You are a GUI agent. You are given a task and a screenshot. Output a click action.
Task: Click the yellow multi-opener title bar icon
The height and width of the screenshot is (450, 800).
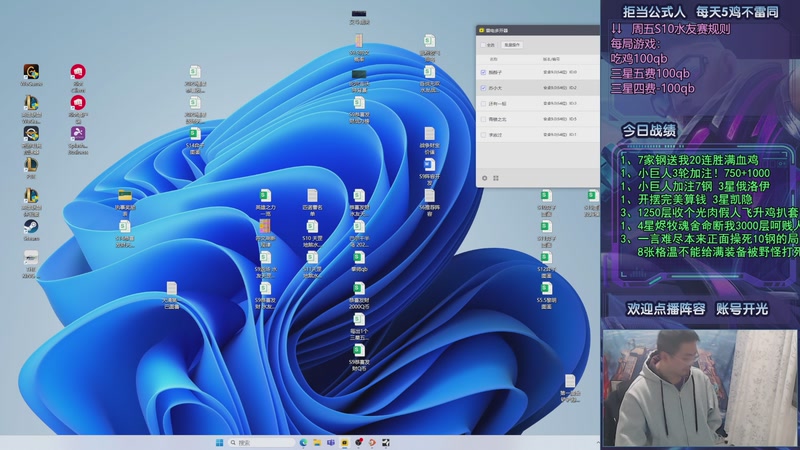(481, 30)
